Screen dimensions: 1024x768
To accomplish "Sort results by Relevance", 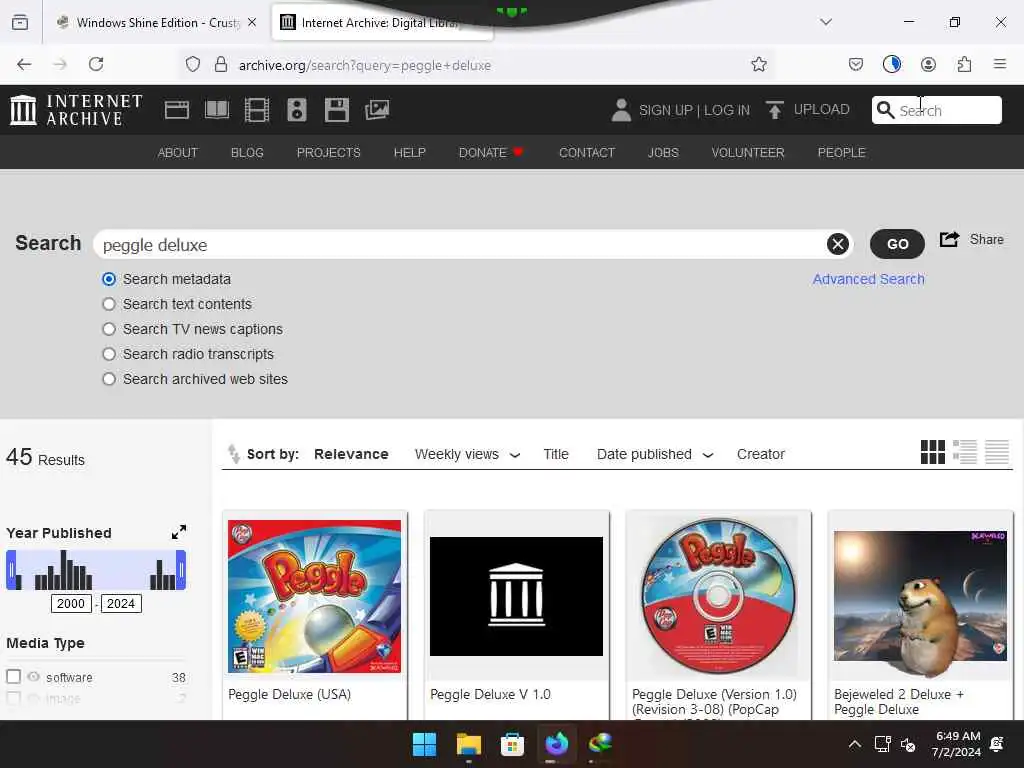I will coord(351,454).
